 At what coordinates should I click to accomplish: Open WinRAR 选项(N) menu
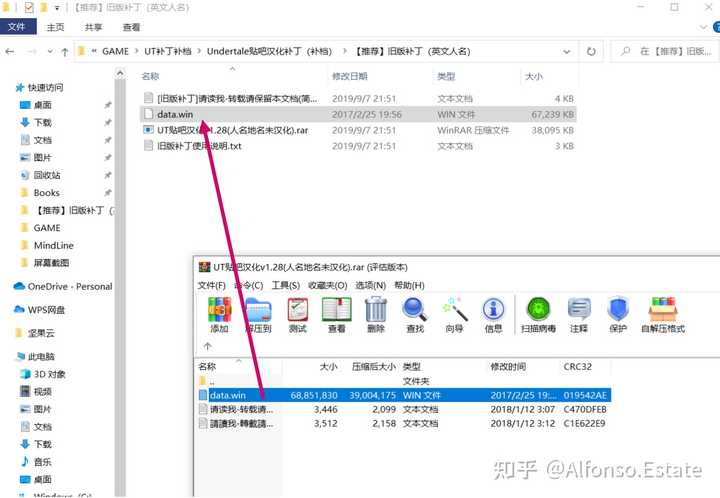point(371,285)
